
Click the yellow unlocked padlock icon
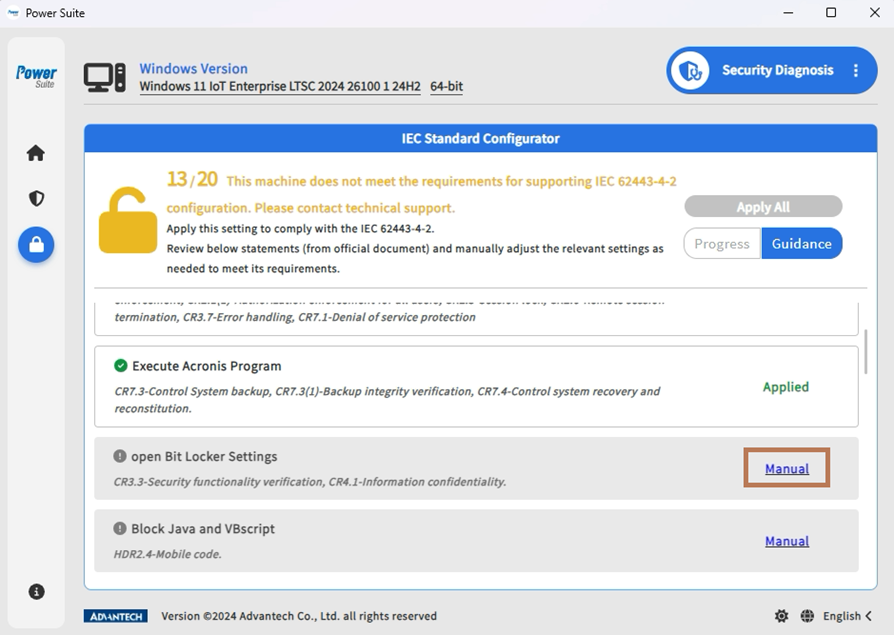128,220
